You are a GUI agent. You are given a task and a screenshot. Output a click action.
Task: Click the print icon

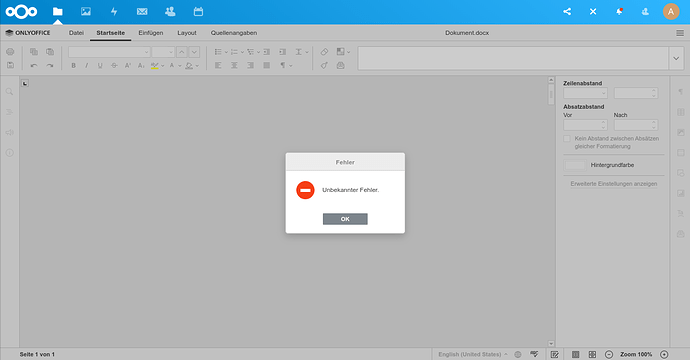[x=10, y=52]
